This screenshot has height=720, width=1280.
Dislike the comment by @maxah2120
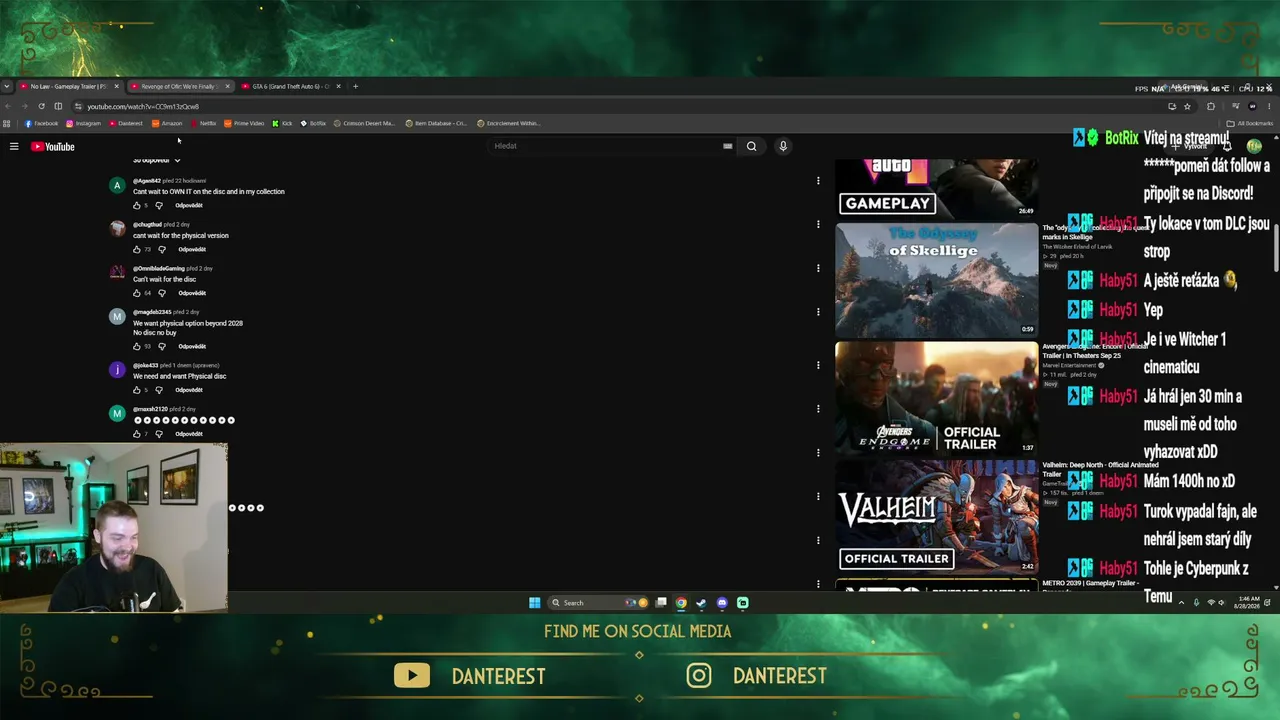[159, 434]
